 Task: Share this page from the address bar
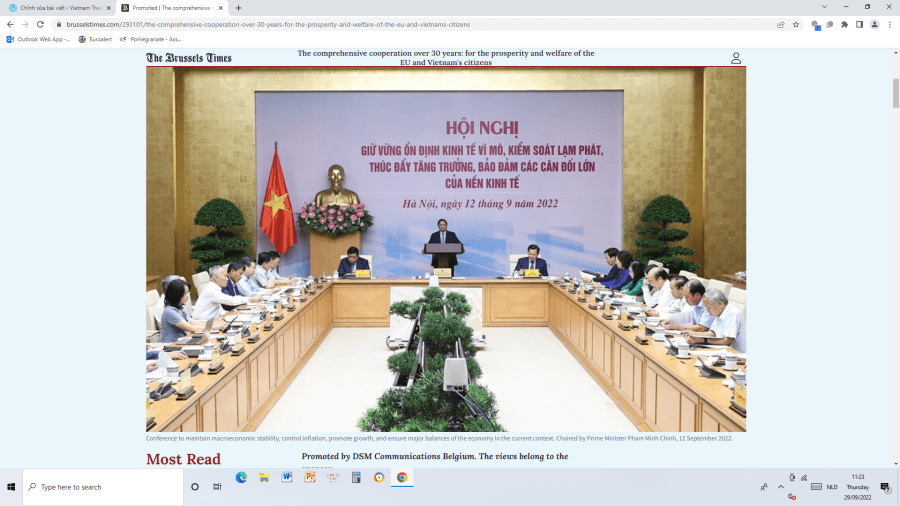(781, 24)
